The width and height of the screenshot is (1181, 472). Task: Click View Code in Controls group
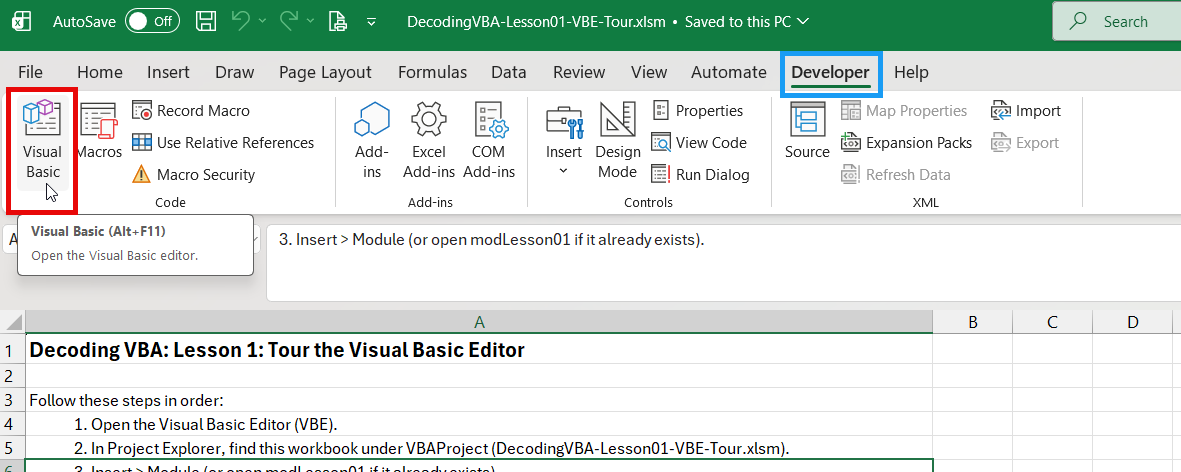(699, 142)
